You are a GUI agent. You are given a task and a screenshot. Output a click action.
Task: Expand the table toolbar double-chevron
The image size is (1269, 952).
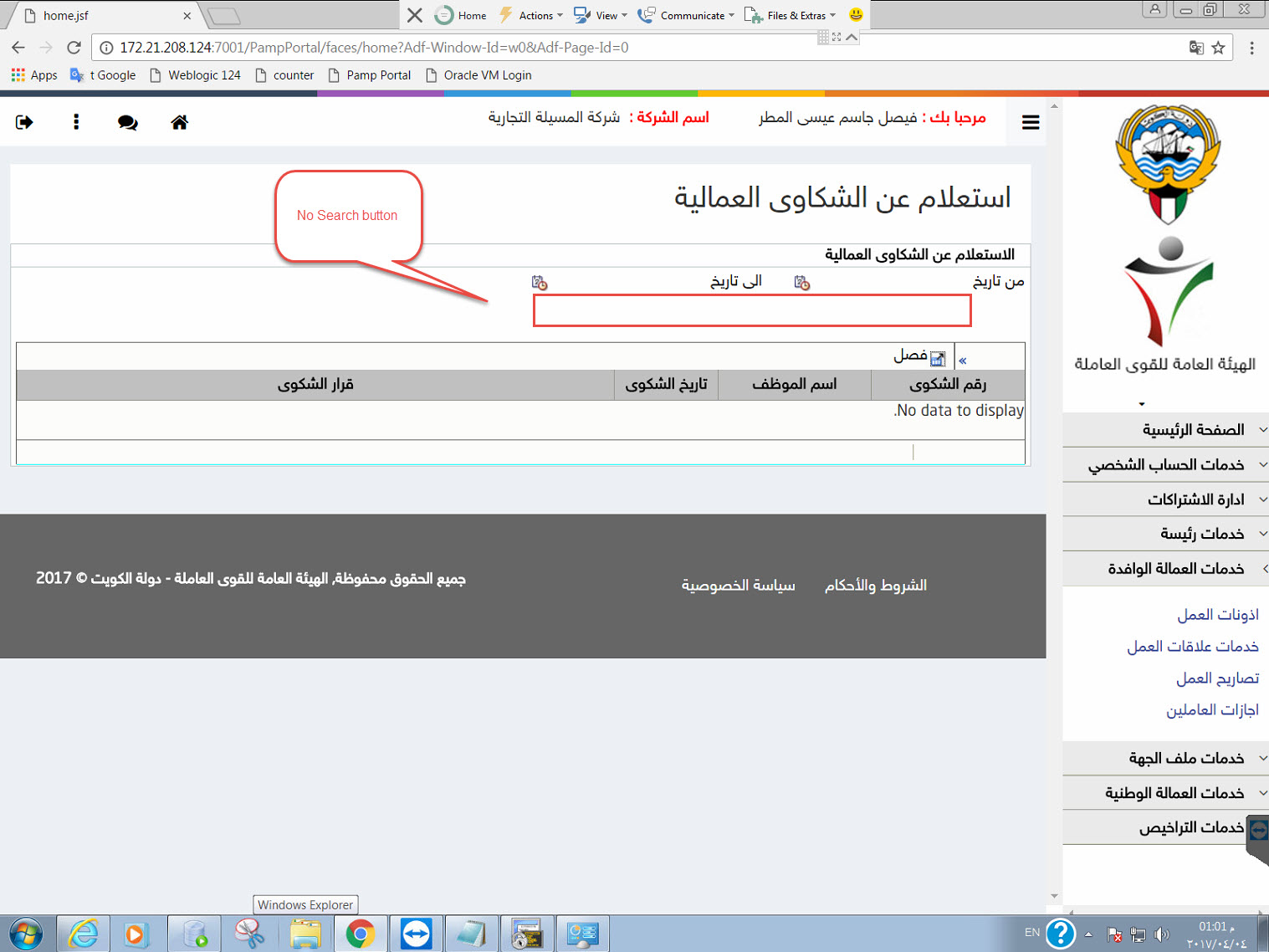pyautogui.click(x=963, y=361)
